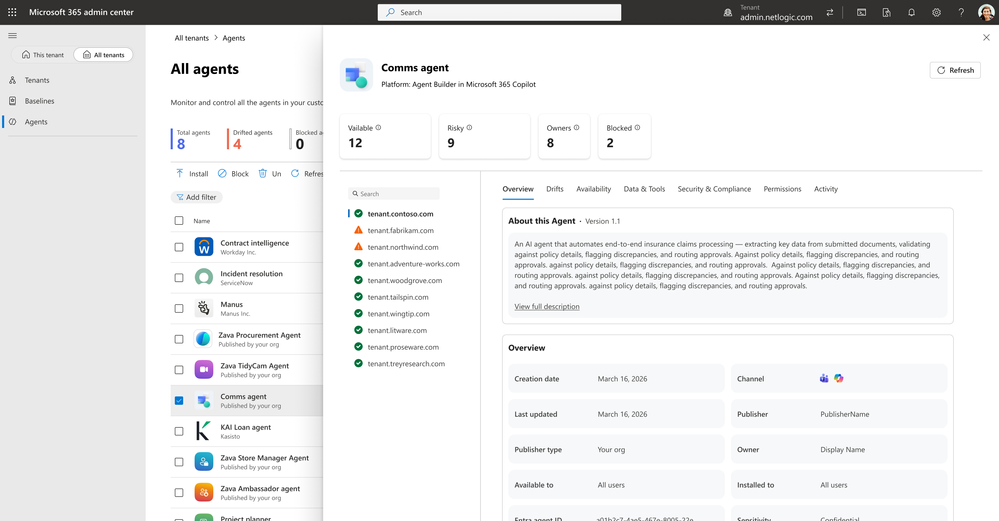
Task: Click the Teams channel icon
Action: tap(824, 378)
